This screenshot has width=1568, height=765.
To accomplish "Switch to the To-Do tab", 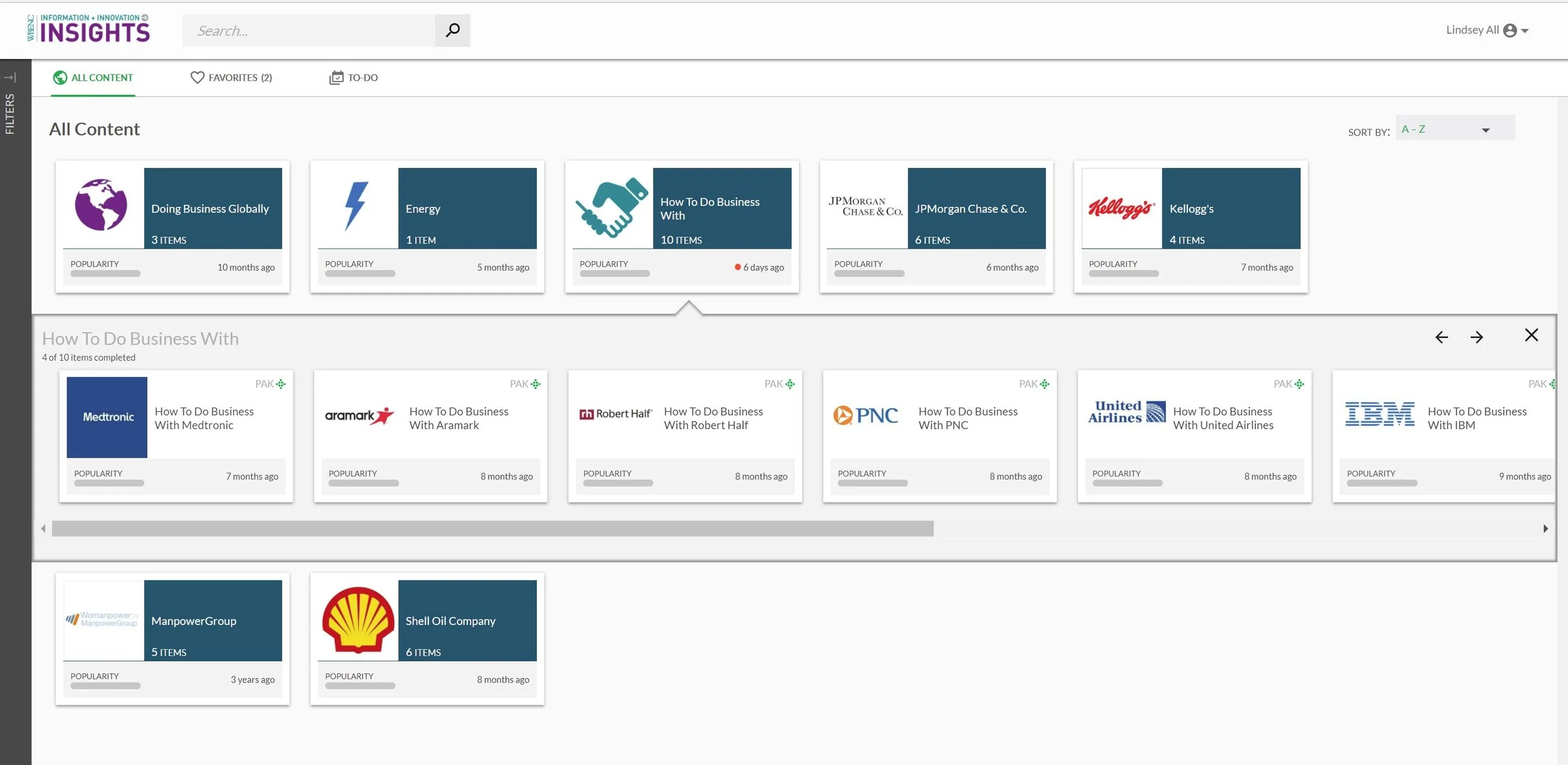I will click(354, 78).
